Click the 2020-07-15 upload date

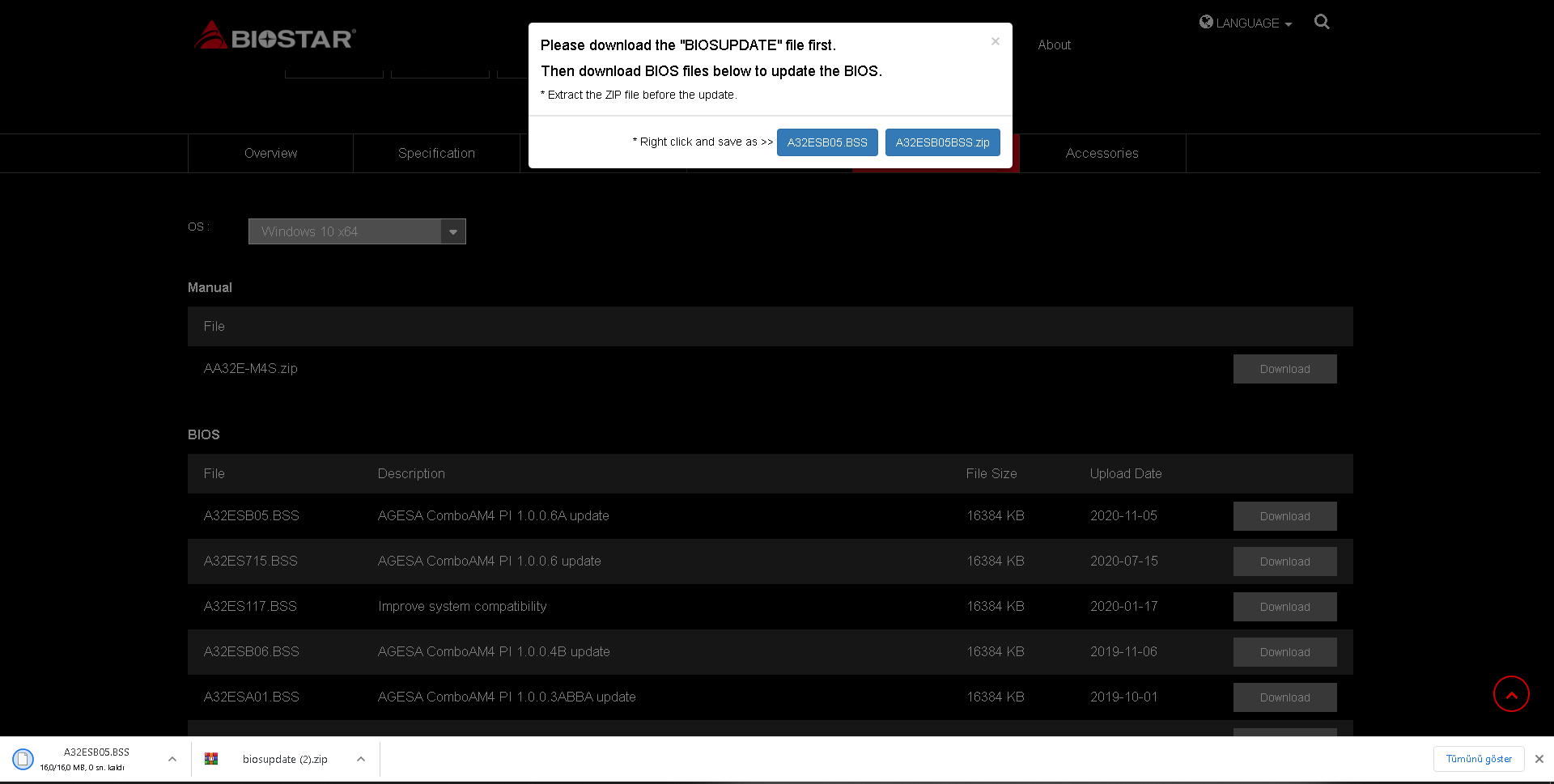coord(1123,561)
